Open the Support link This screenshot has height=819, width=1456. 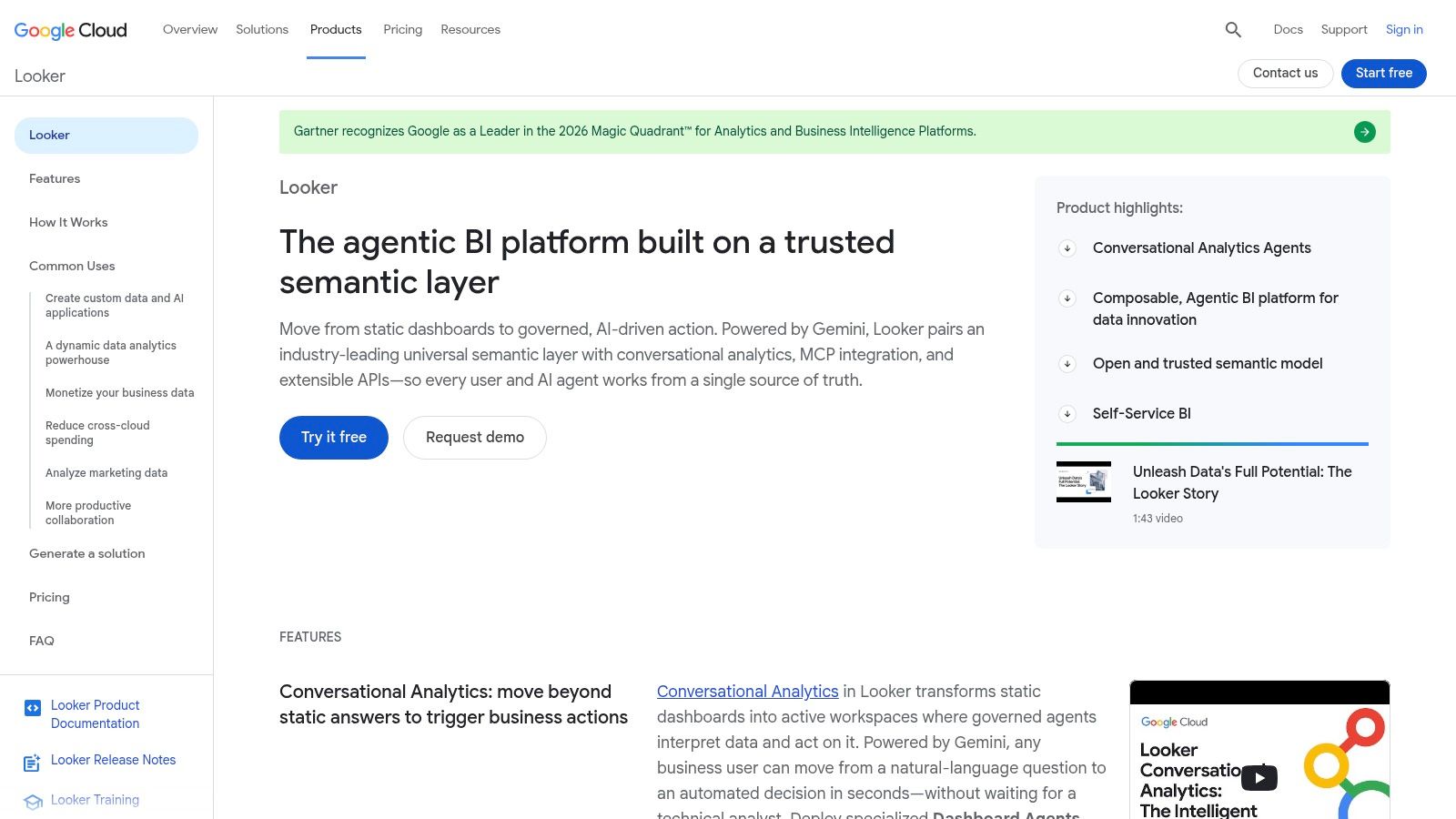(1344, 29)
